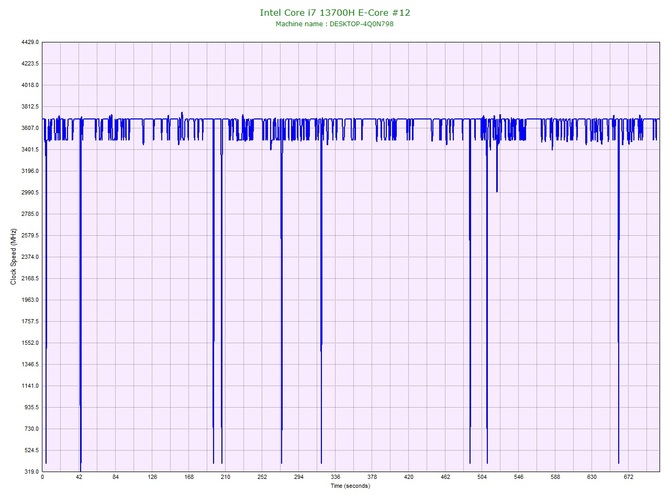Click the 1346.5 y-axis tick label
Screen dimensions: 670x503
click(x=30, y=365)
